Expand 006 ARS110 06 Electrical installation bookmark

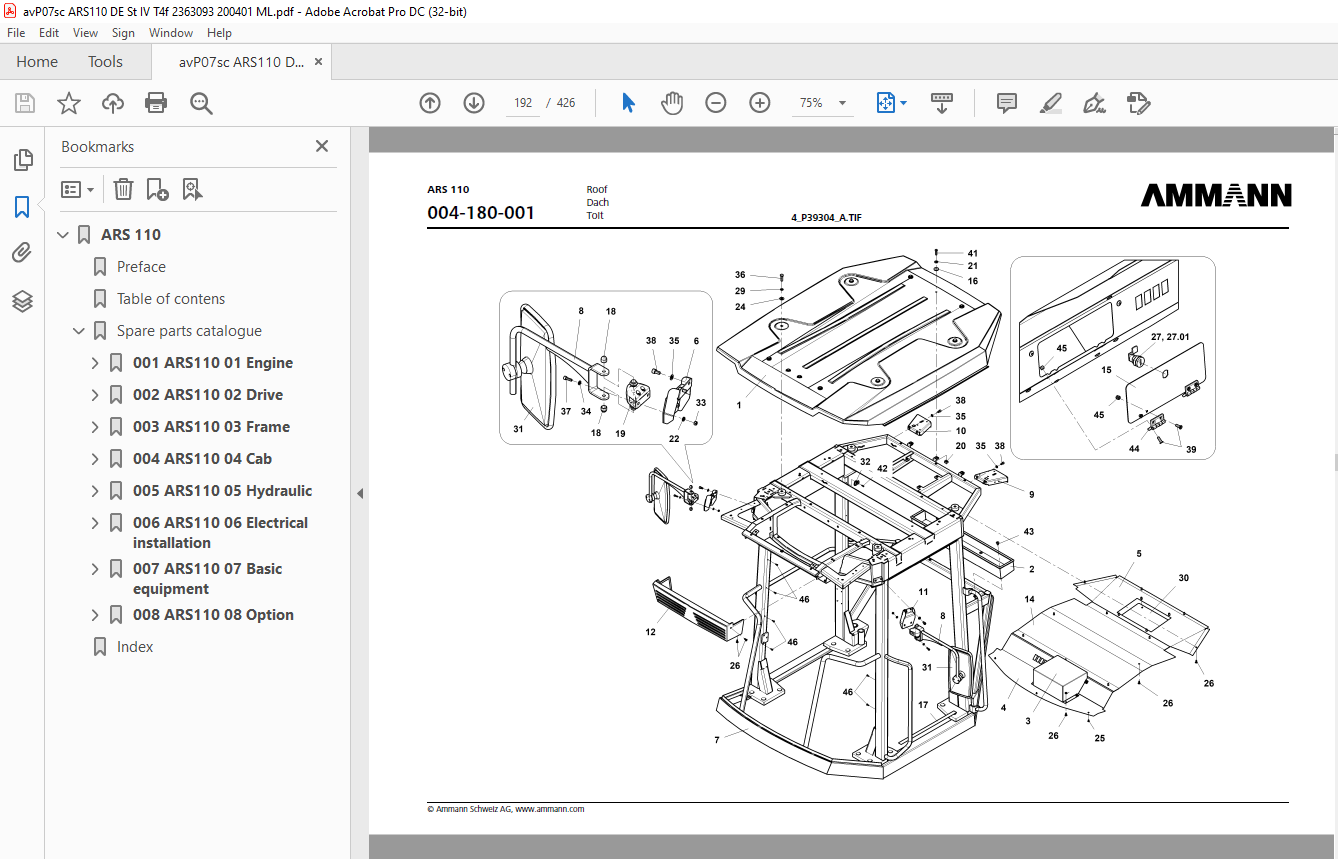(95, 523)
